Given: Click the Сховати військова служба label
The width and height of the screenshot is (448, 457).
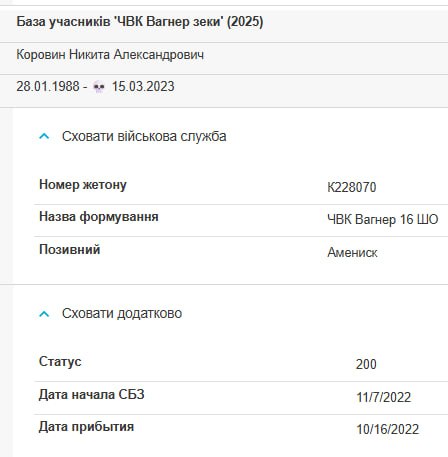Looking at the screenshot, I should tap(144, 136).
